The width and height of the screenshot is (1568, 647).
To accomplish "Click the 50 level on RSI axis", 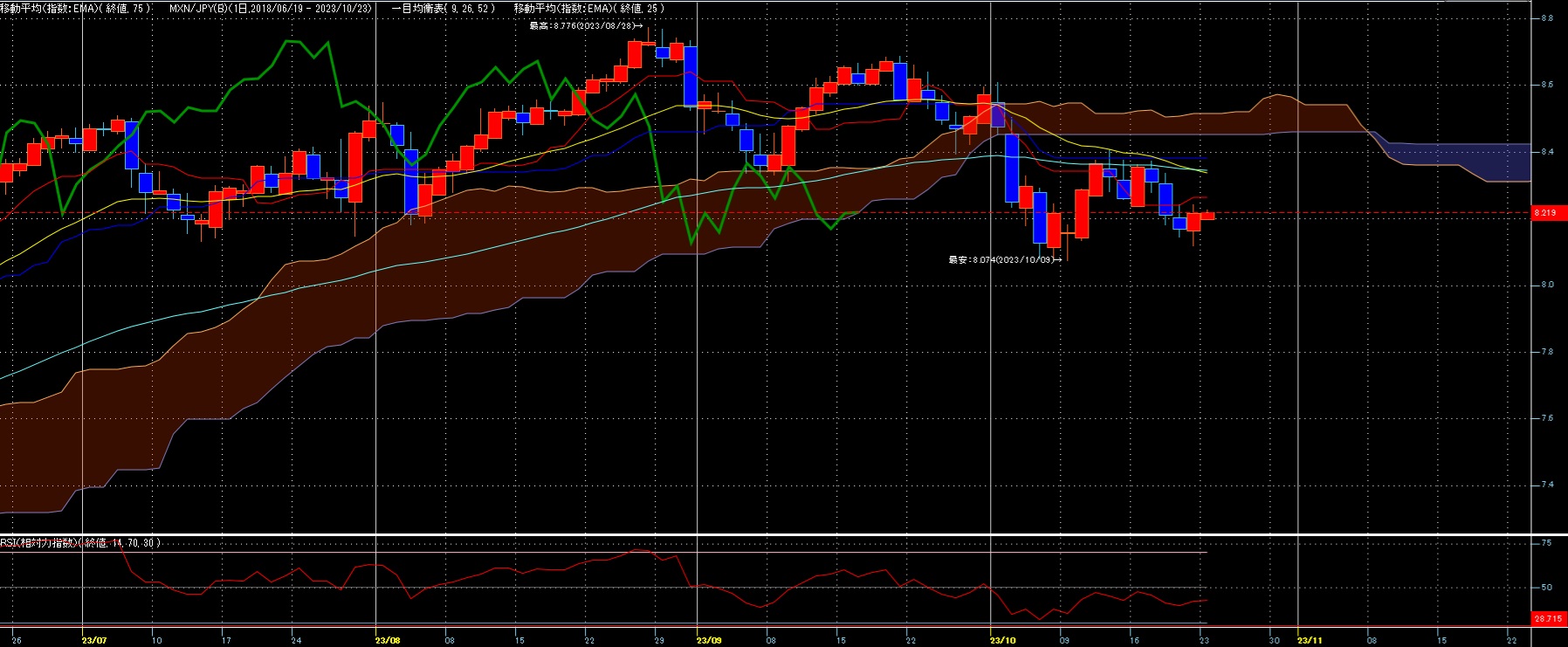I will (x=1546, y=587).
